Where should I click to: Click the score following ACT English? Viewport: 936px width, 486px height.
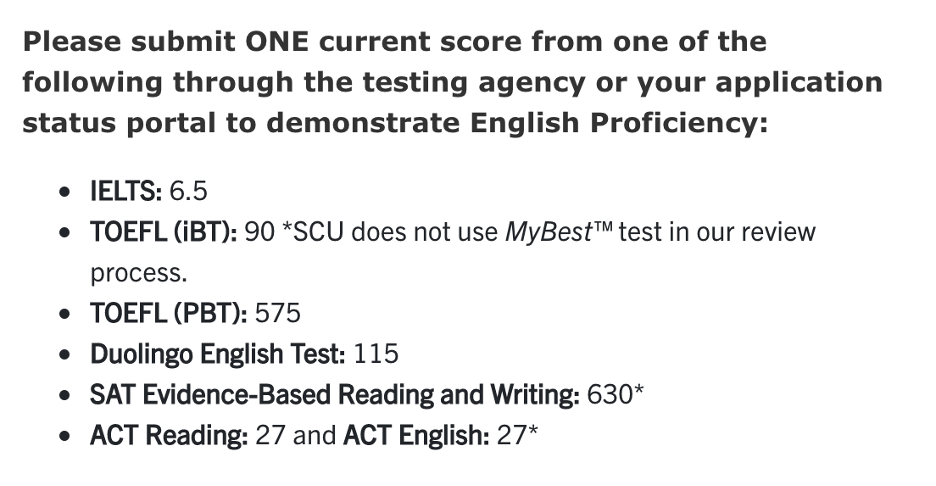click(517, 436)
